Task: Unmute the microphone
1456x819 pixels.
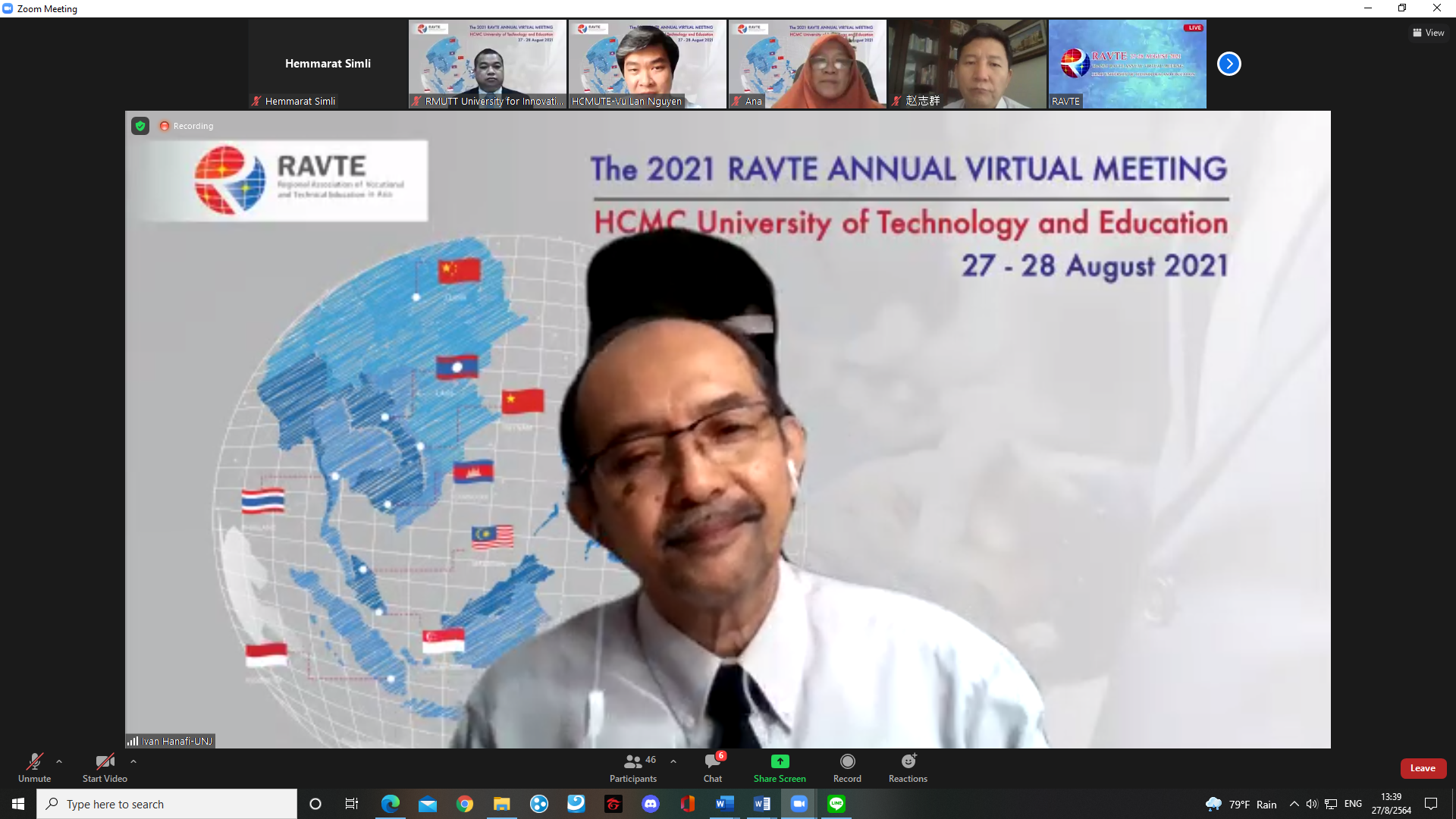Action: (x=34, y=767)
